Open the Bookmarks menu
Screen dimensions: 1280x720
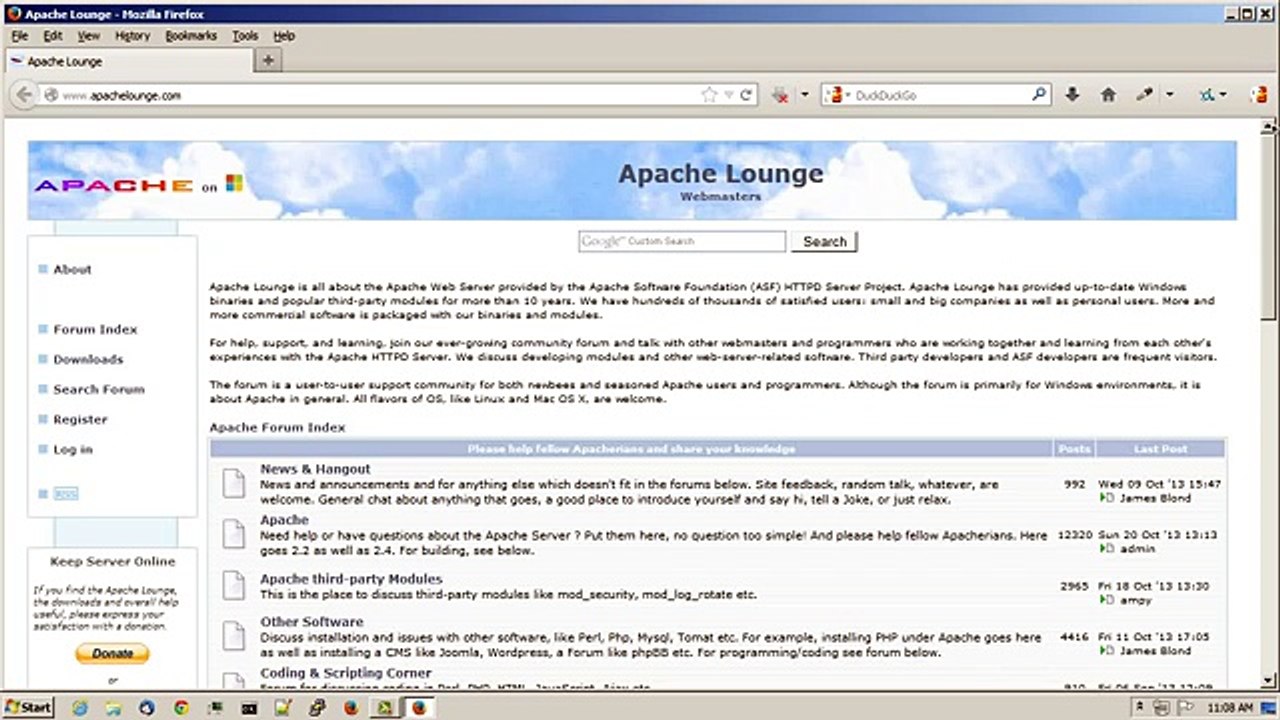tap(191, 35)
